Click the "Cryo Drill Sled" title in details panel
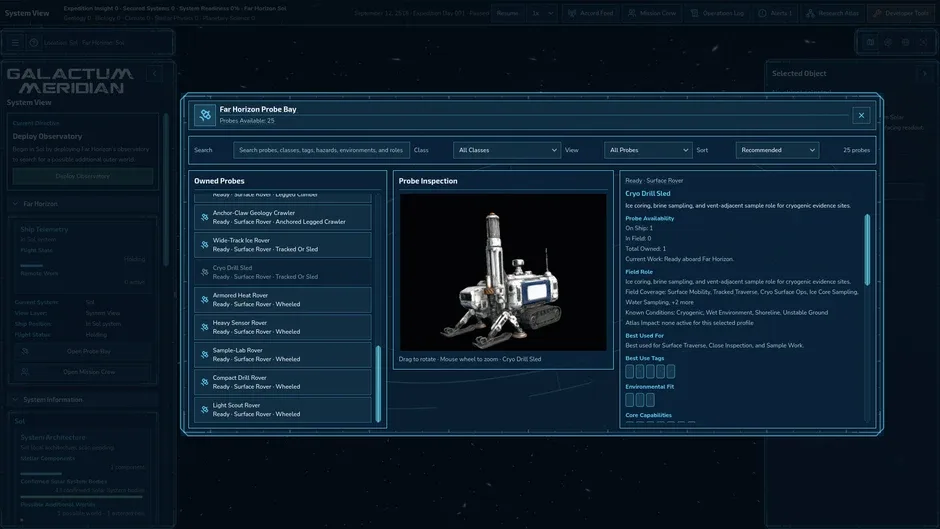Viewport: 940px width, 529px height. [647, 194]
